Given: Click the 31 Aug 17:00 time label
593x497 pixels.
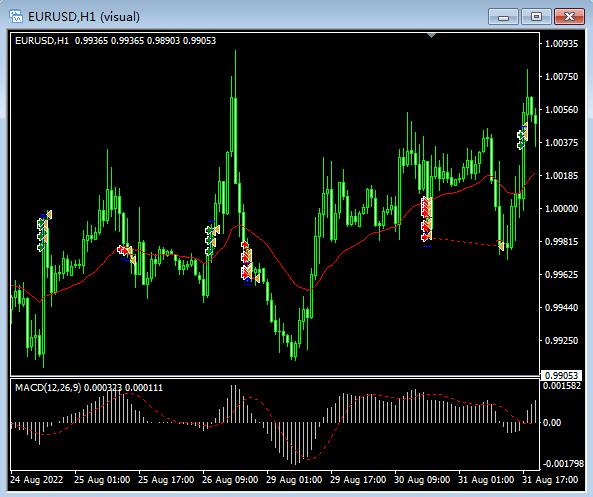Looking at the screenshot, I should coord(550,480).
